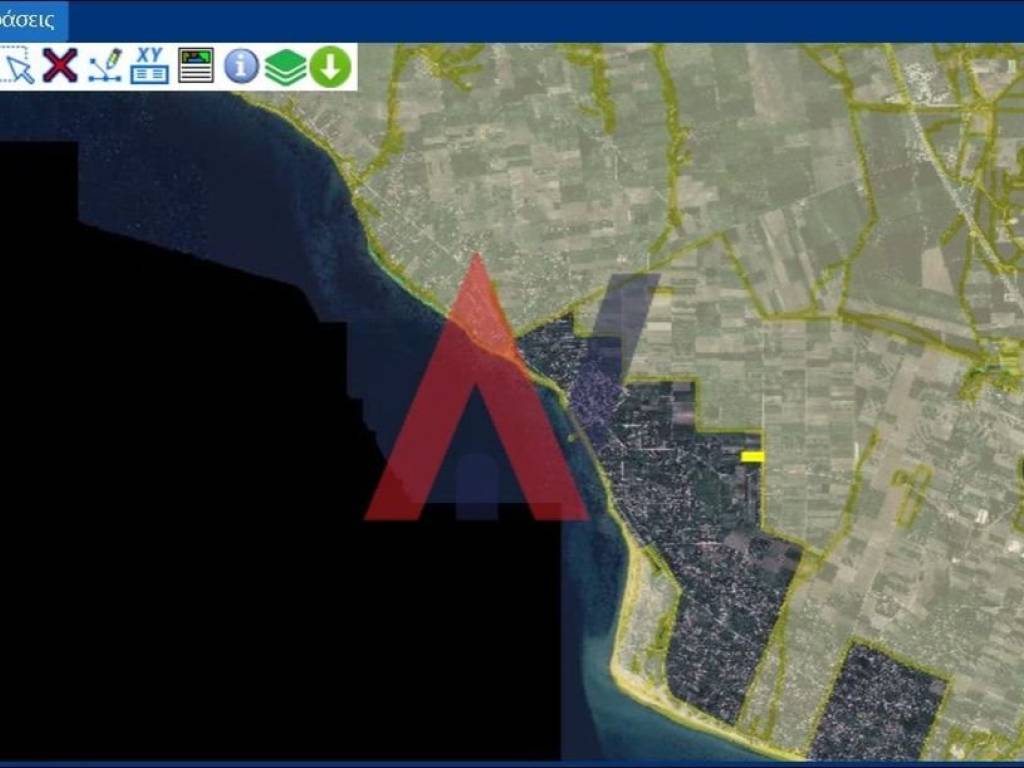Click the black masked area on the left
Image resolution: width=1024 pixels, height=768 pixels.
pyautogui.click(x=200, y=450)
